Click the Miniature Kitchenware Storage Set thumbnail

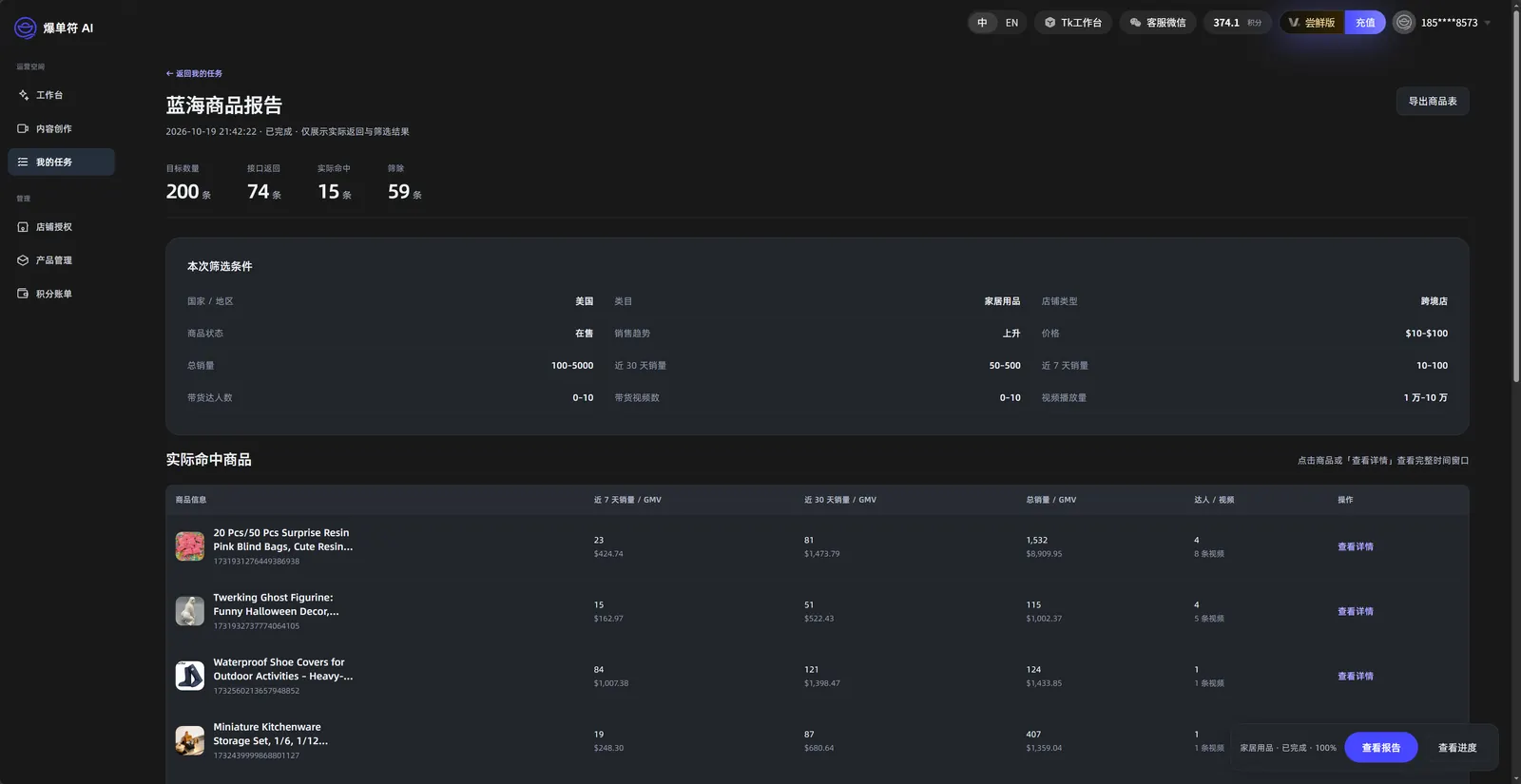click(x=190, y=740)
